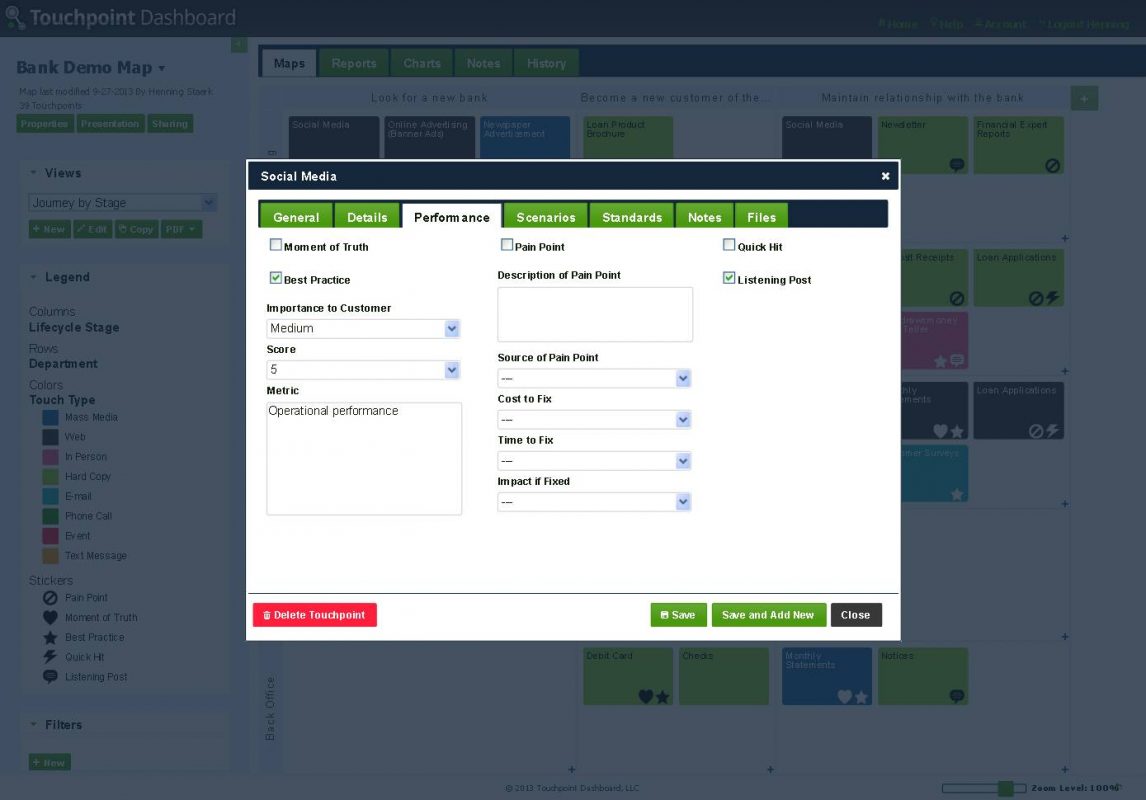This screenshot has height=800, width=1146.
Task: Disable the Listening Post checkbox
Action: pyautogui.click(x=729, y=279)
